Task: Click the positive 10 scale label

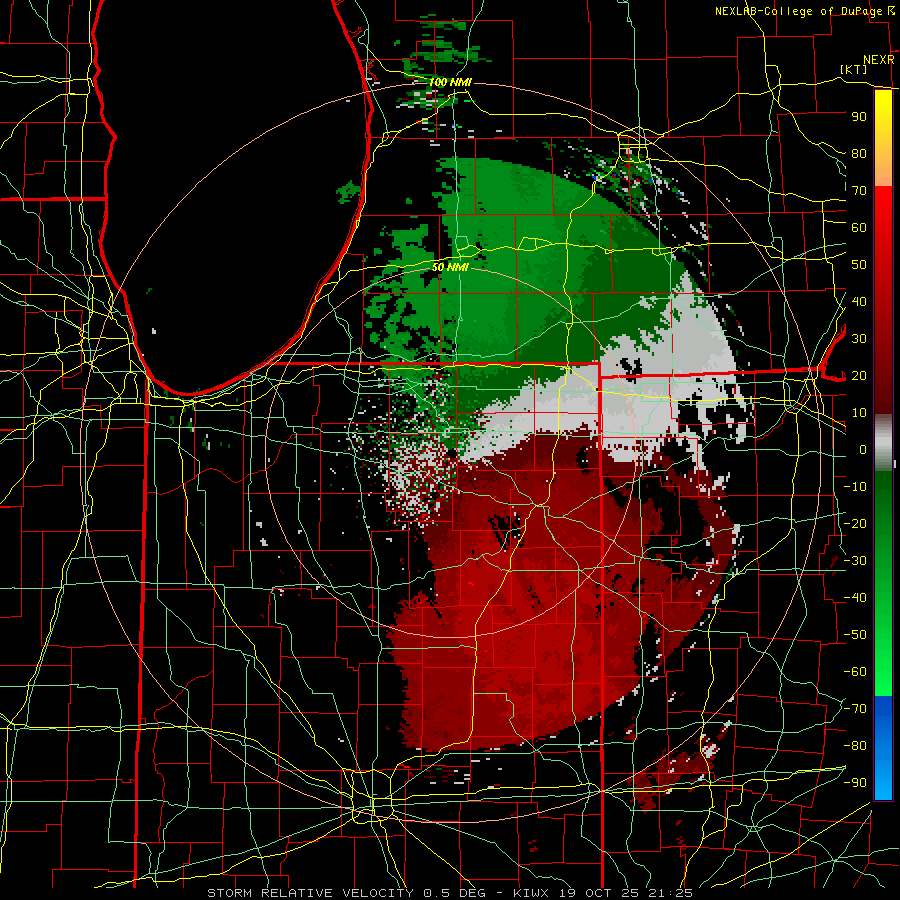Action: [x=858, y=413]
